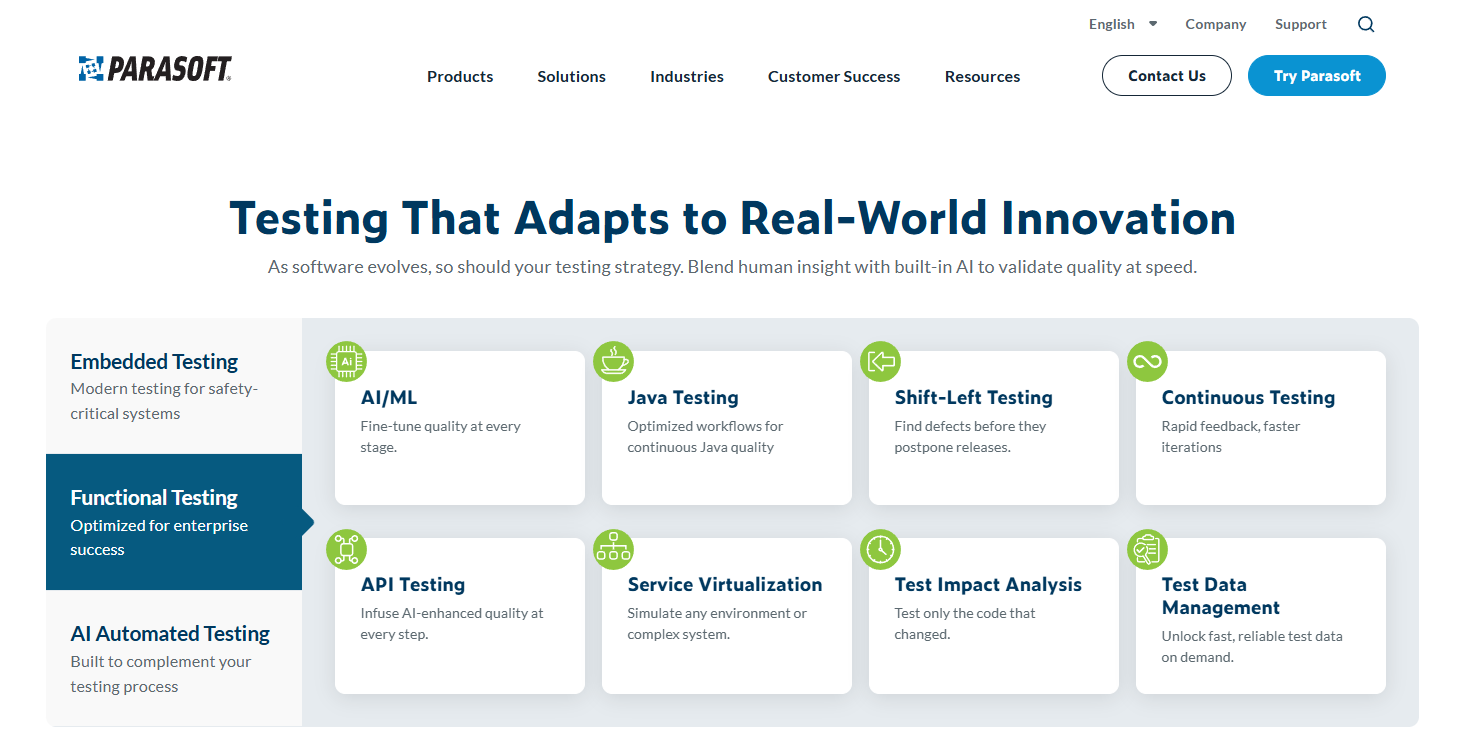
Task: Click the Try Parasoft button
Action: tap(1317, 76)
